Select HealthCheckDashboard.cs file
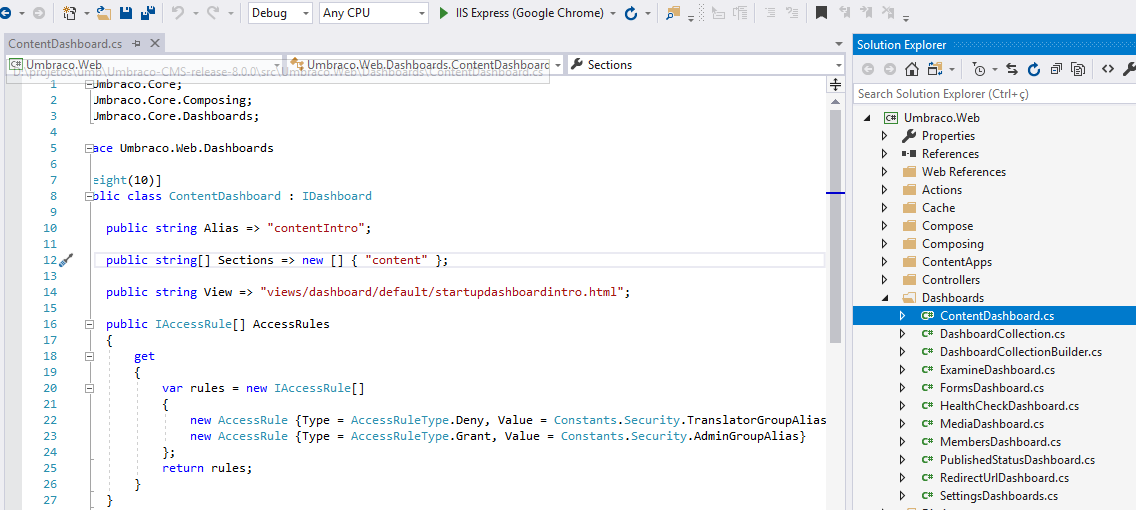 (1009, 406)
